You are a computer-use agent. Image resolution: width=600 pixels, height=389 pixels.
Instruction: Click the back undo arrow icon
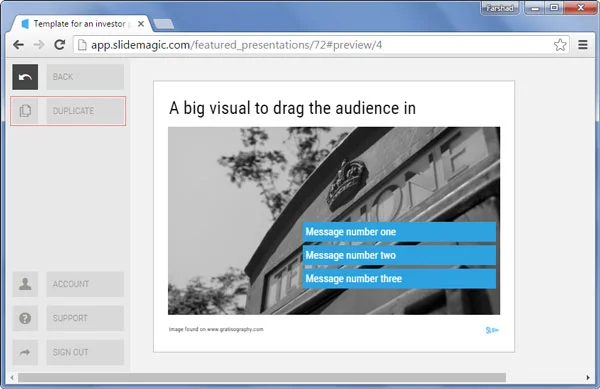pyautogui.click(x=25, y=77)
